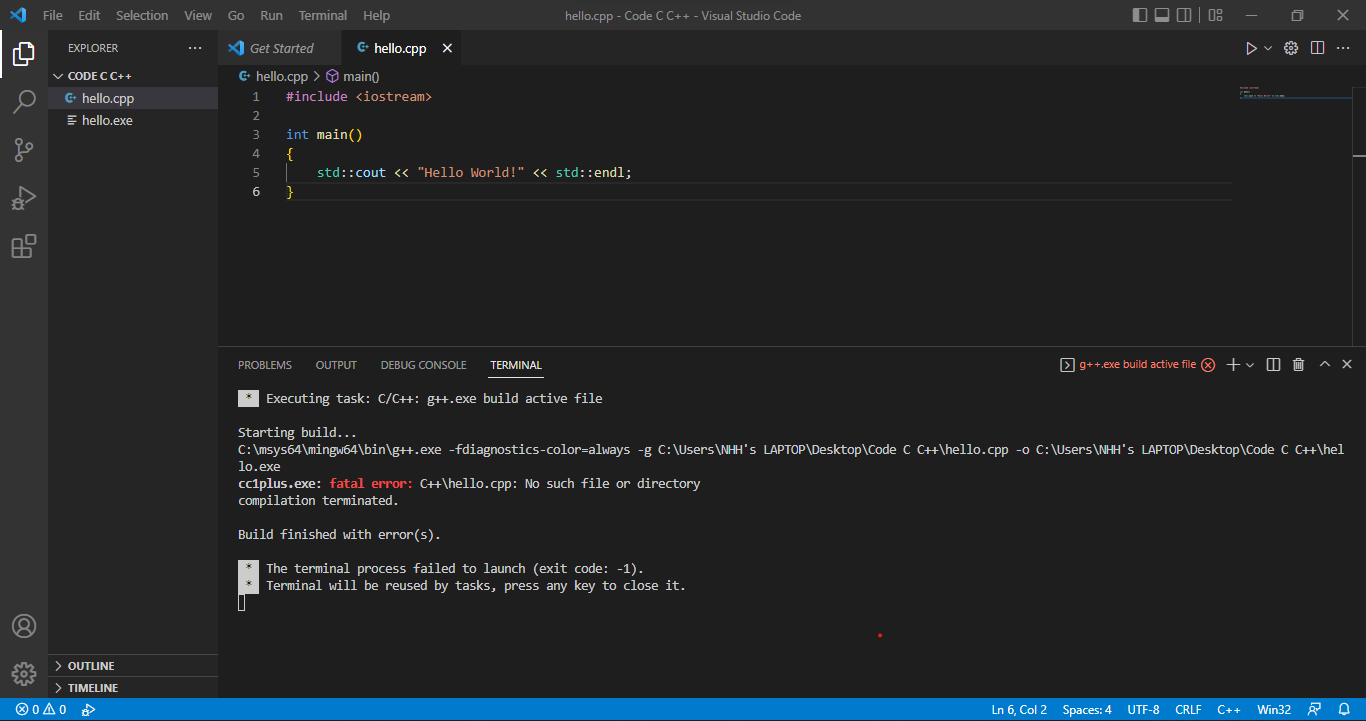Switch to the PROBLEMS panel tab
1366x721 pixels.
(x=265, y=365)
